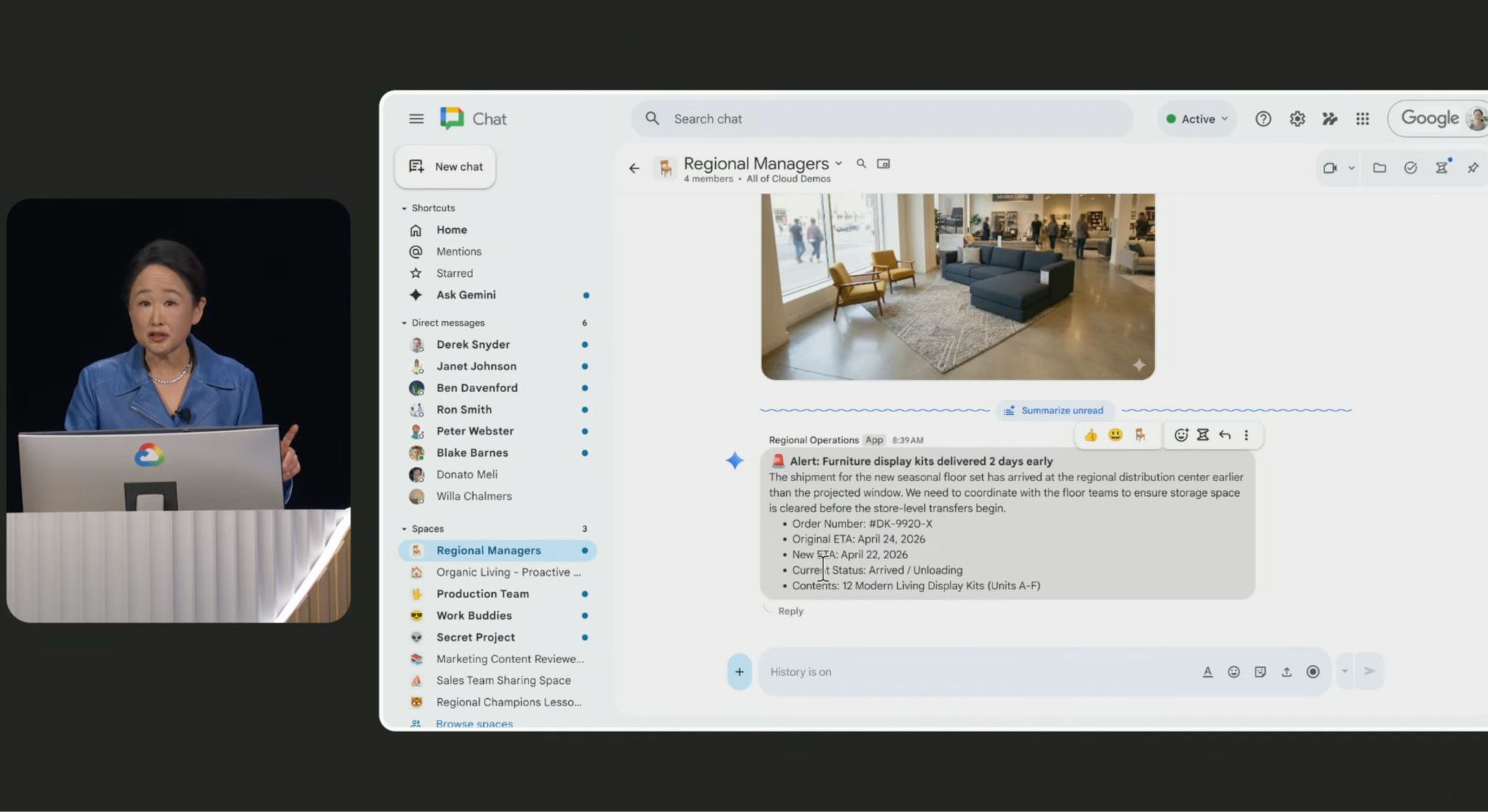The width and height of the screenshot is (1488, 812).
Task: Open the Google apps grid launcher
Action: [x=1362, y=118]
